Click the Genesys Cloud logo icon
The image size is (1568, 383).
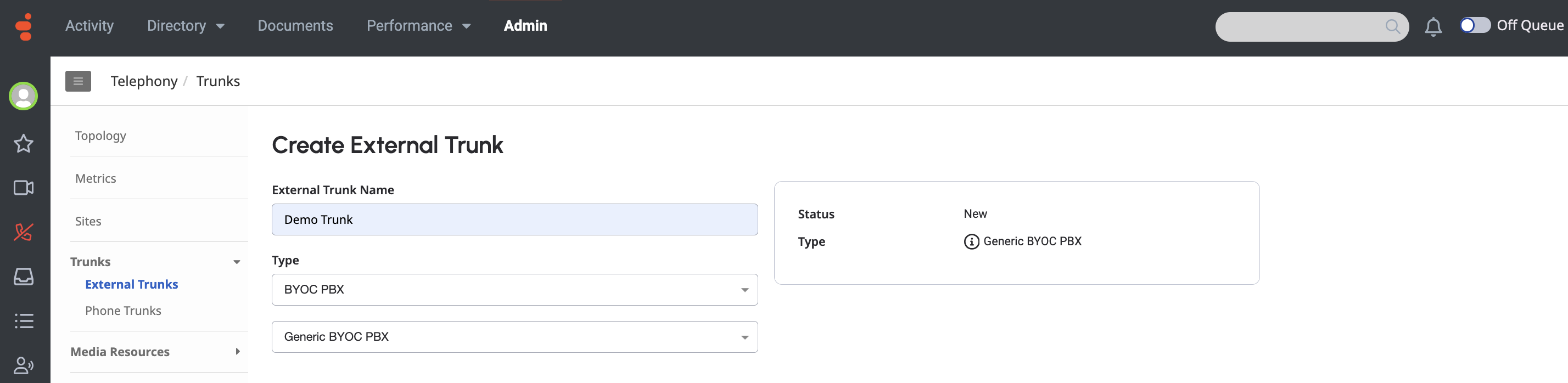pyautogui.click(x=24, y=27)
